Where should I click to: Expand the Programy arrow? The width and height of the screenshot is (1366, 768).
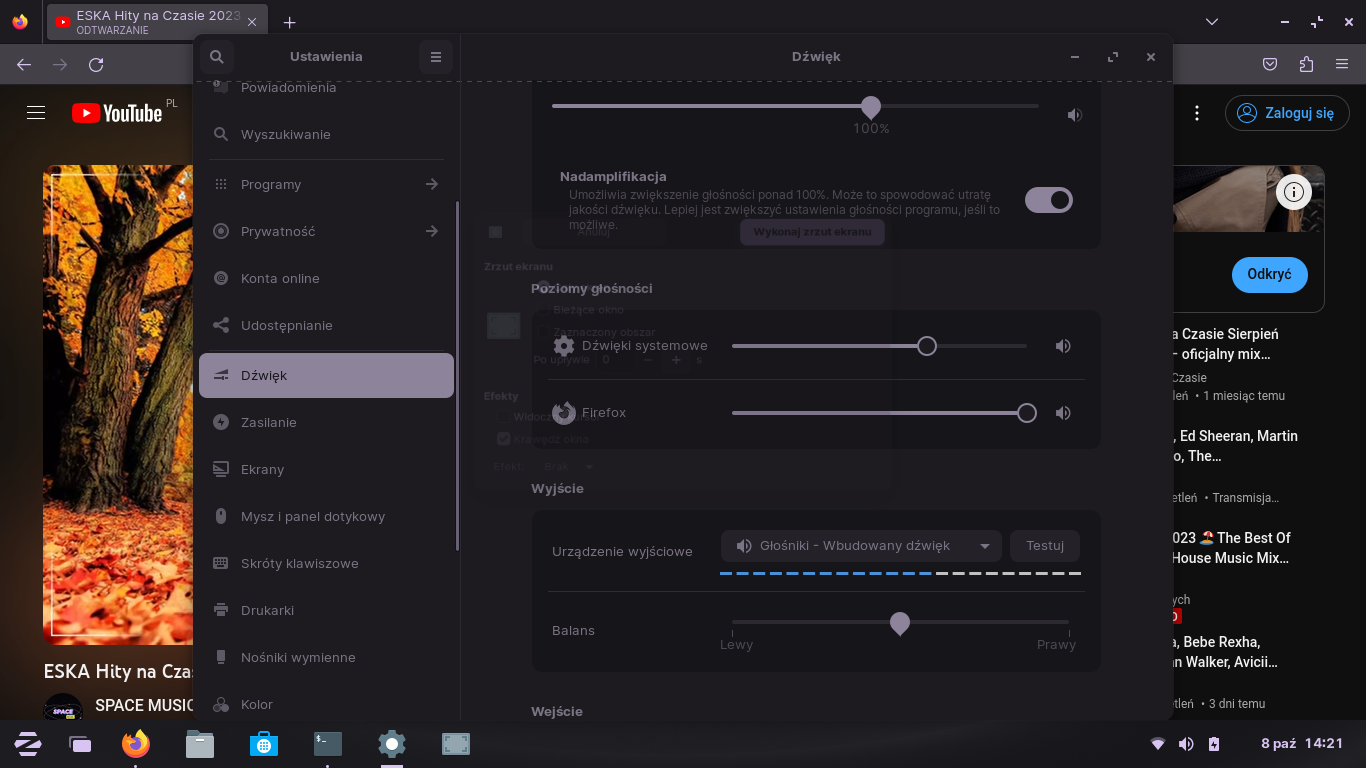432,185
